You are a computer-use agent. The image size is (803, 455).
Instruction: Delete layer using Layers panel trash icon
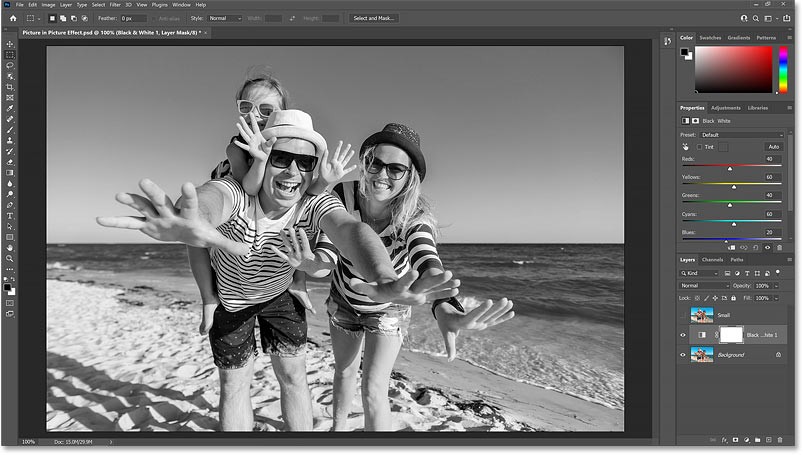coord(780,440)
